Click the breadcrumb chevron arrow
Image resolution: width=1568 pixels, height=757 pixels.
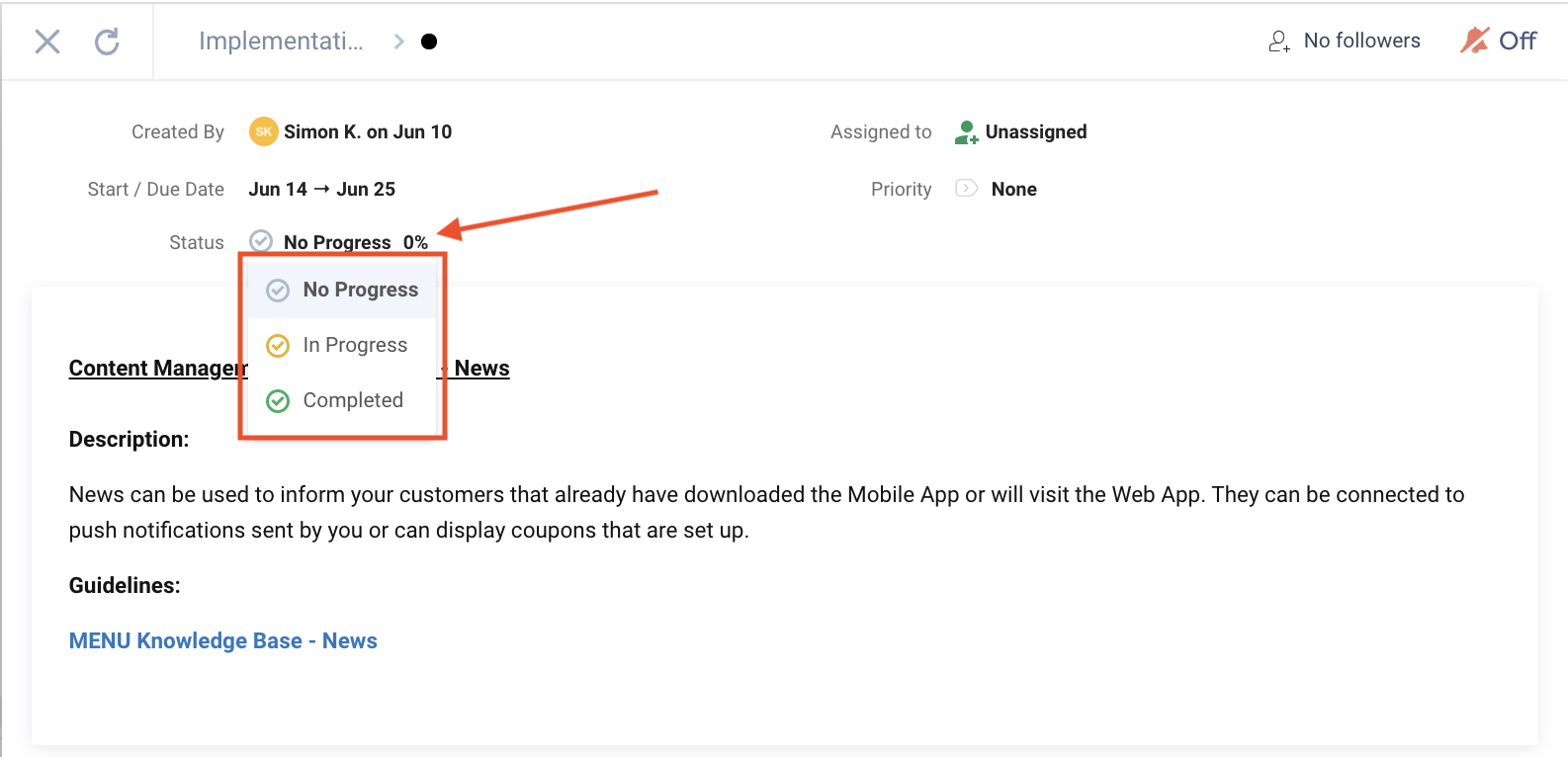[398, 42]
